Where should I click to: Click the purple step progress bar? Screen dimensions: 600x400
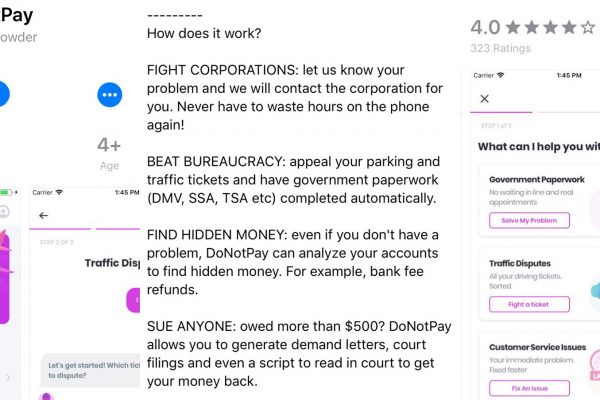pos(501,112)
